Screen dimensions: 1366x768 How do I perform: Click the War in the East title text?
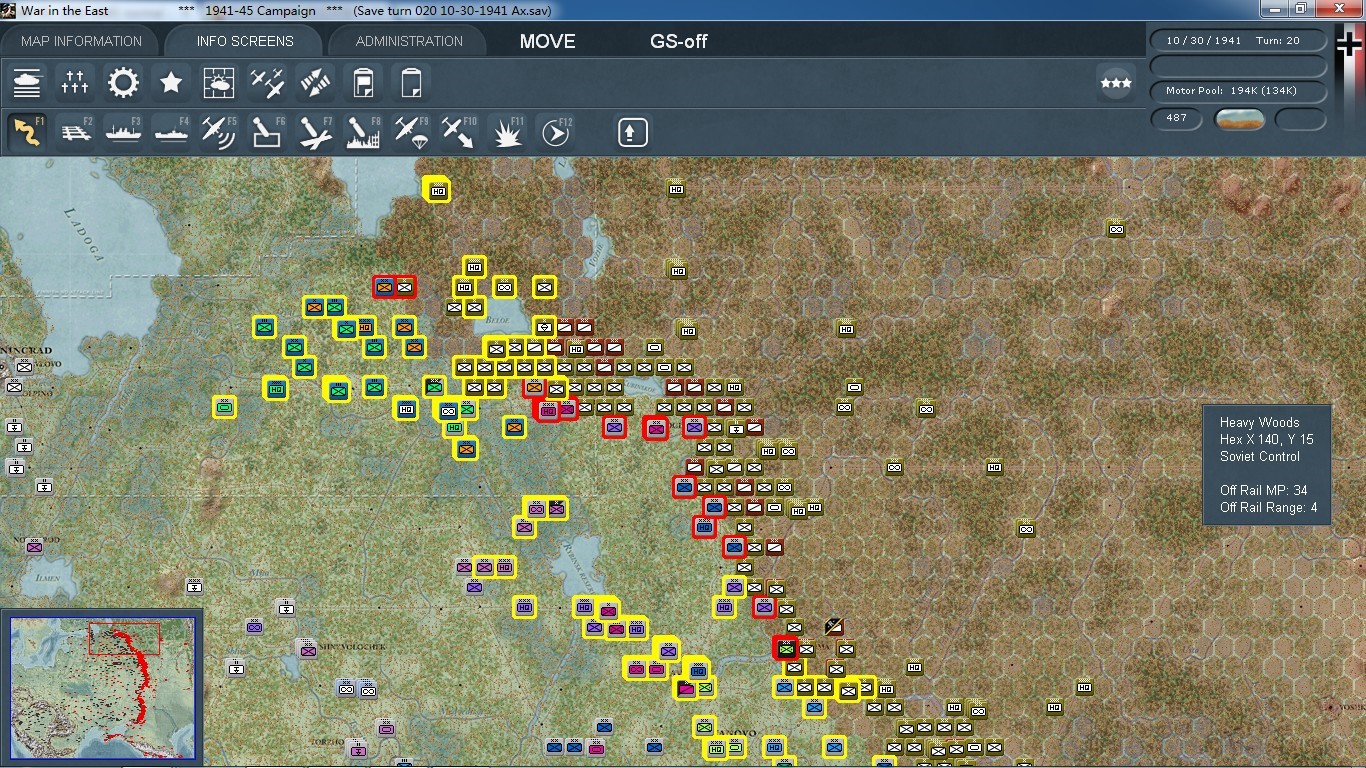click(x=64, y=10)
